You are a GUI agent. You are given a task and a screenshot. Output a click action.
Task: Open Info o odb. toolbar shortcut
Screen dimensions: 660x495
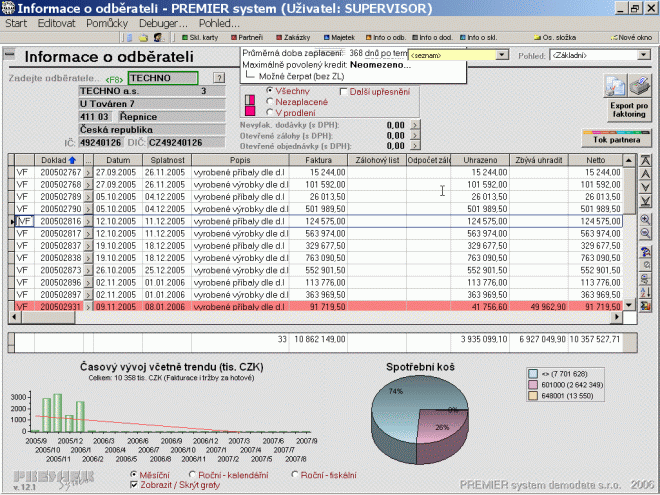(386, 37)
